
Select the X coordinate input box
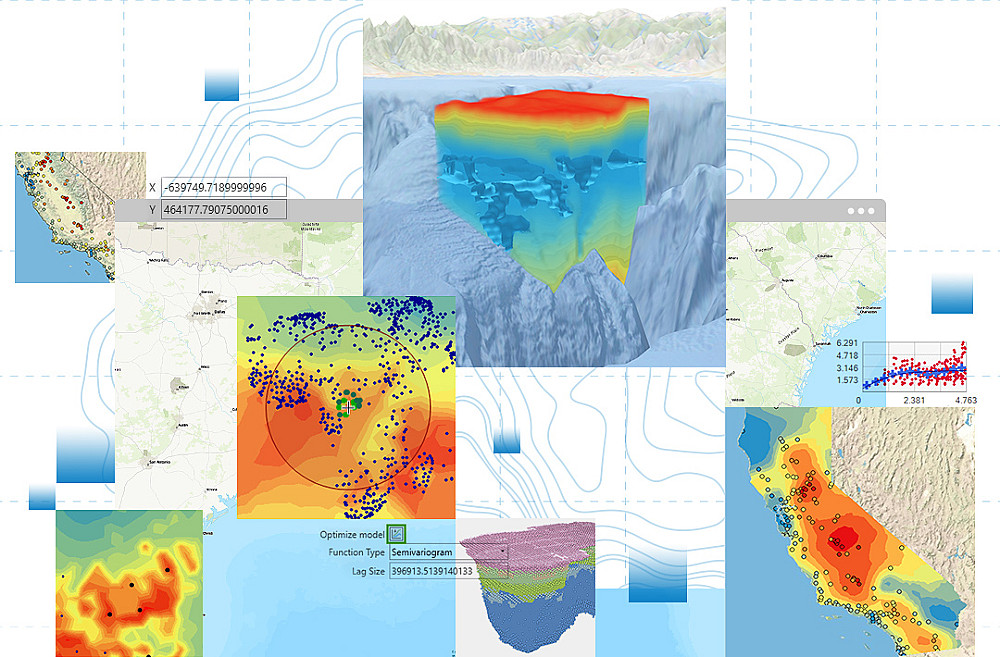coord(224,188)
